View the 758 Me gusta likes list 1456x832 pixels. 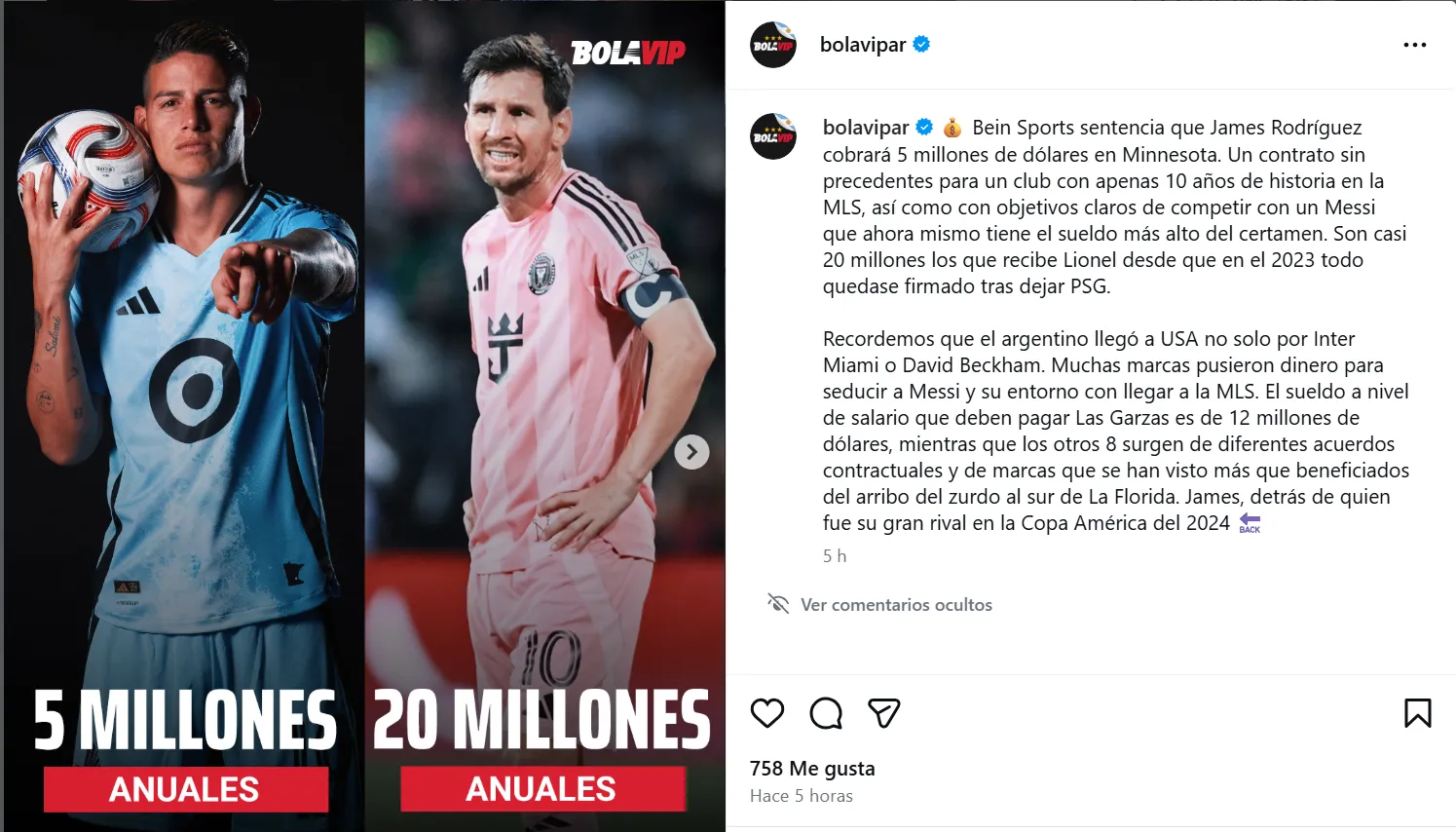812,769
